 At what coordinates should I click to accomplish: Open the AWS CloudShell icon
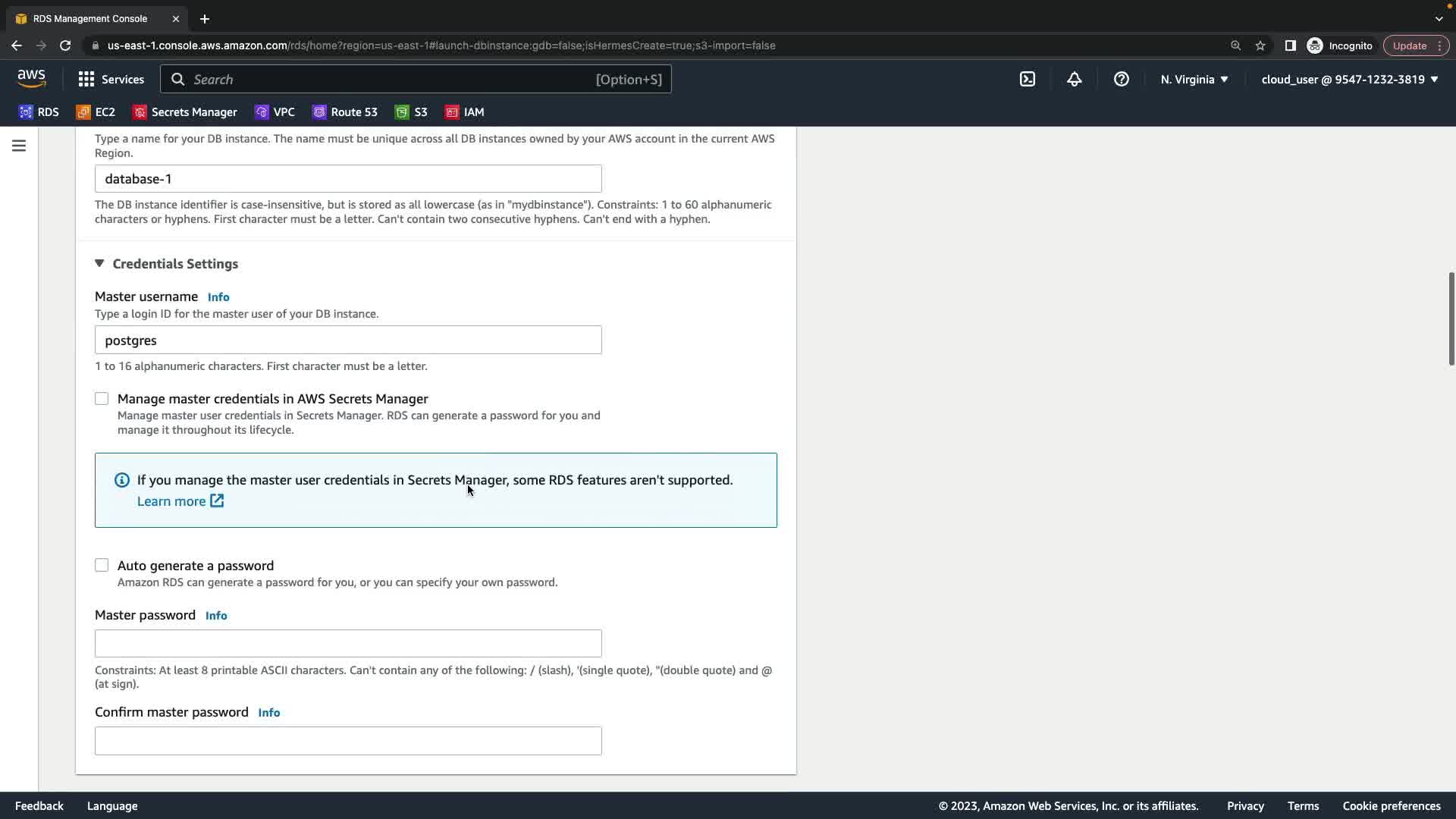tap(1028, 79)
